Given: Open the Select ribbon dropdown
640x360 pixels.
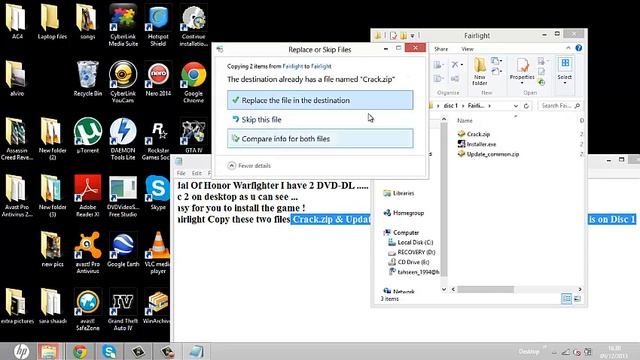Looking at the screenshot, I should click(565, 70).
